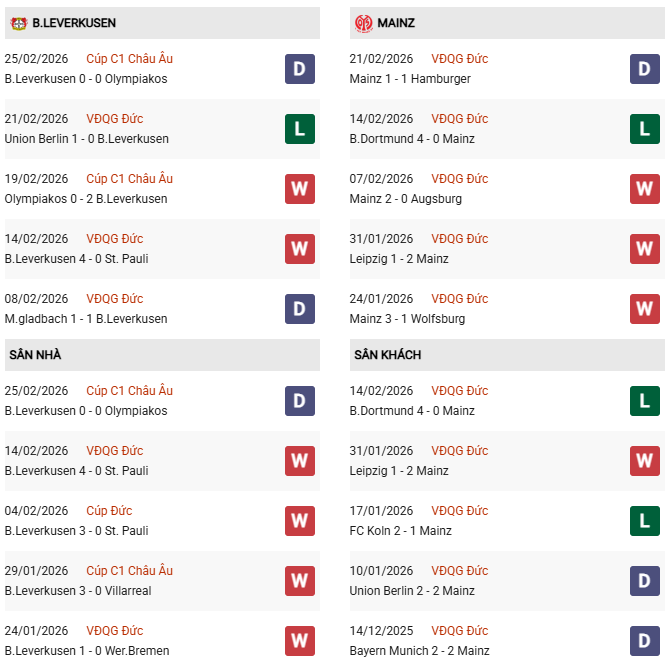The image size is (670, 667).
Task: Click win badge for Mainz 2-0 Augsburg
Action: [645, 189]
